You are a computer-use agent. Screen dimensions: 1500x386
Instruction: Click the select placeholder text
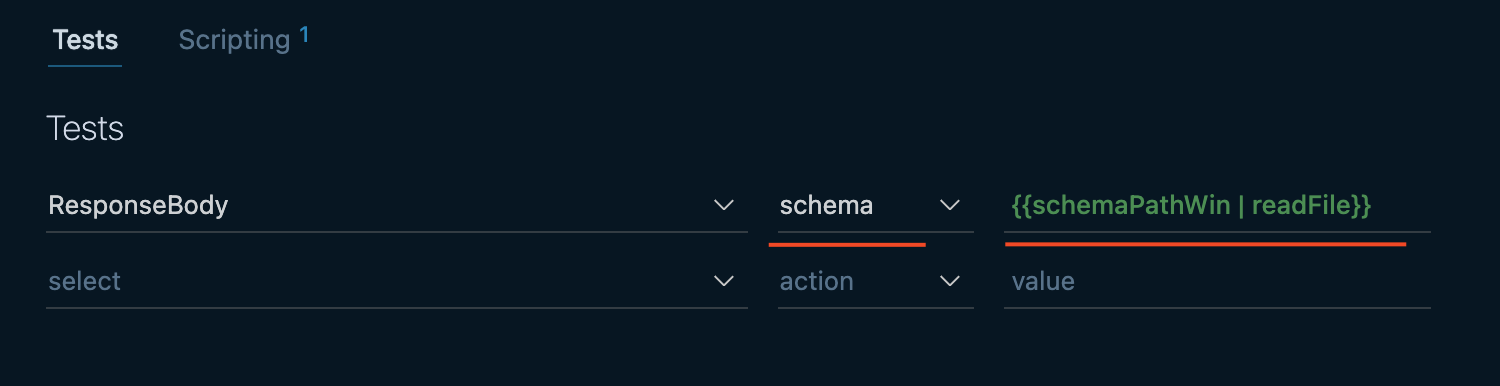(x=84, y=282)
